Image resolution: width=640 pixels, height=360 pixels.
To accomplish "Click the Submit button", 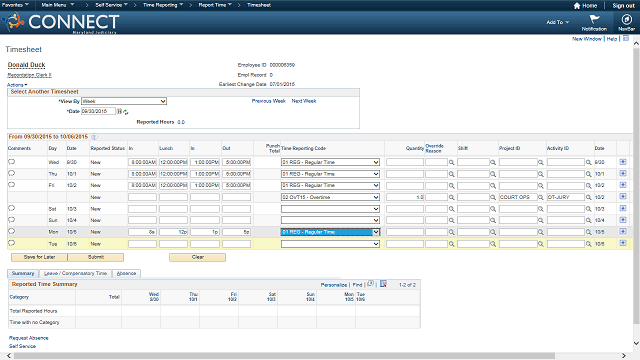I will pyautogui.click(x=96, y=257).
